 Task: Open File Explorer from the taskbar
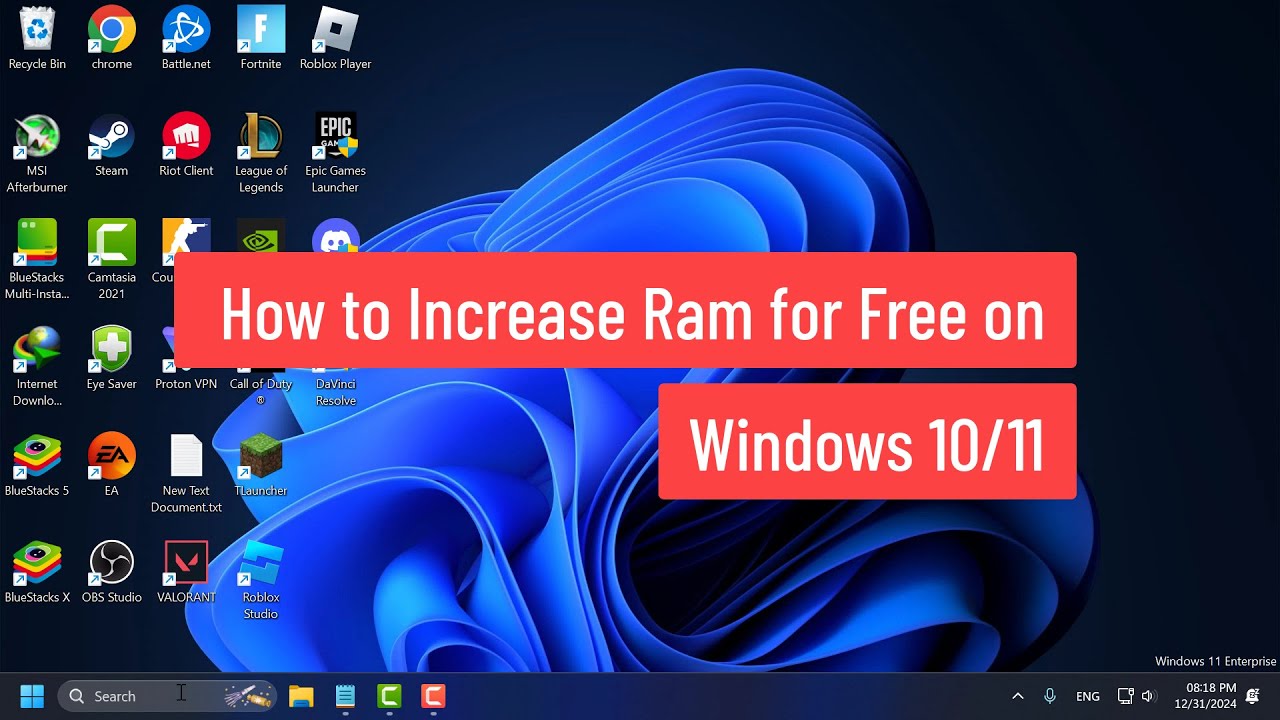301,696
